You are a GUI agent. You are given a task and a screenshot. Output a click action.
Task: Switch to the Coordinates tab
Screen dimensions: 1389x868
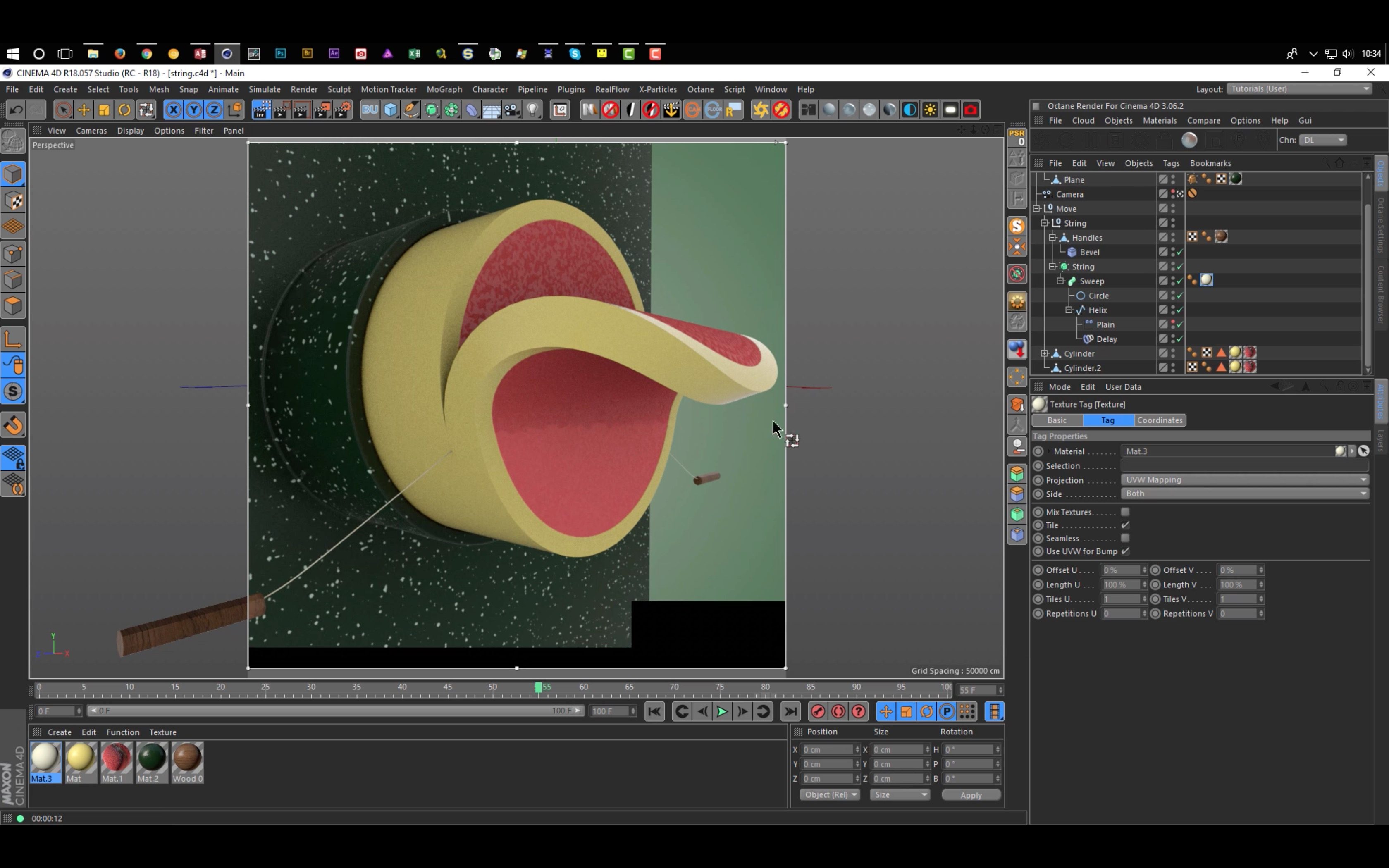click(1159, 420)
